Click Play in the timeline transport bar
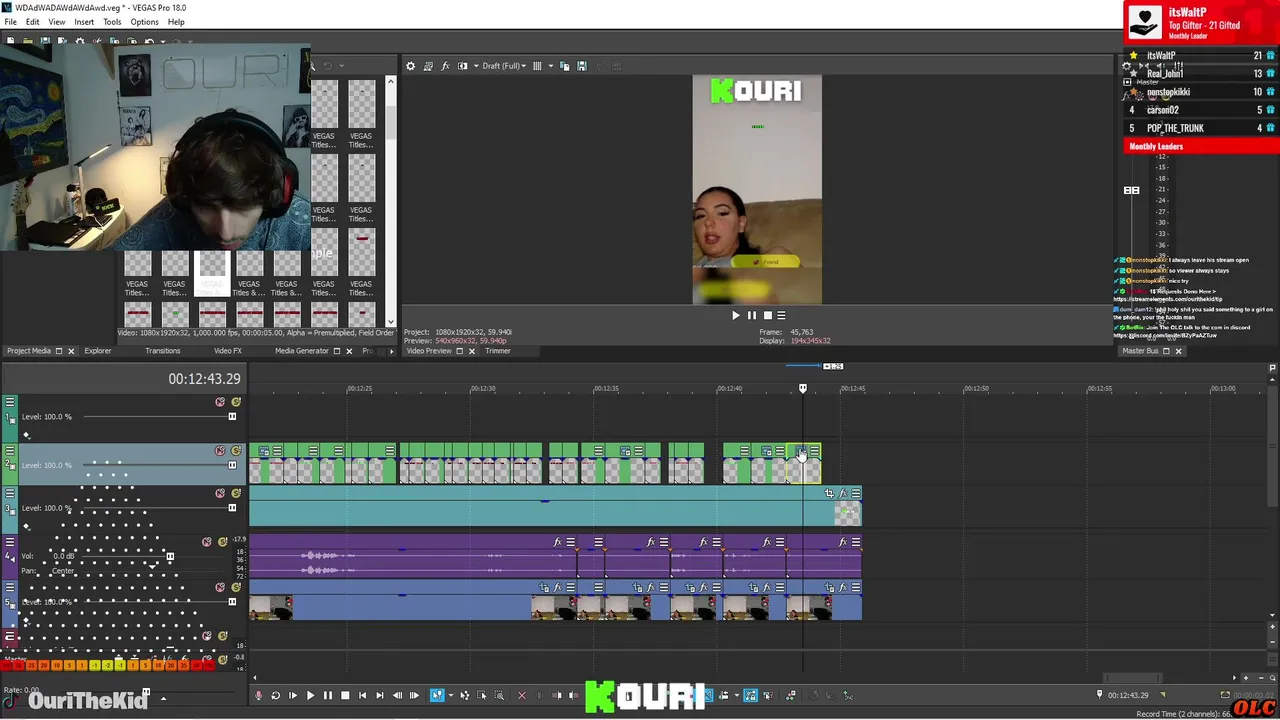 (310, 695)
